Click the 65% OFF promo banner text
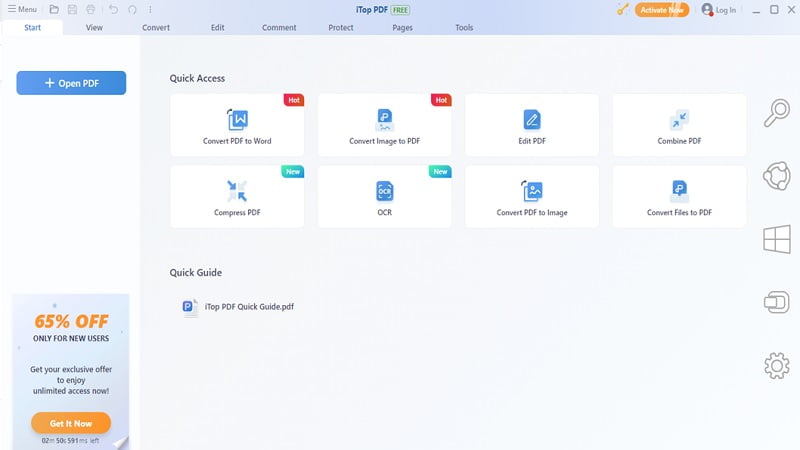Viewport: 800px width, 450px height. click(x=71, y=321)
